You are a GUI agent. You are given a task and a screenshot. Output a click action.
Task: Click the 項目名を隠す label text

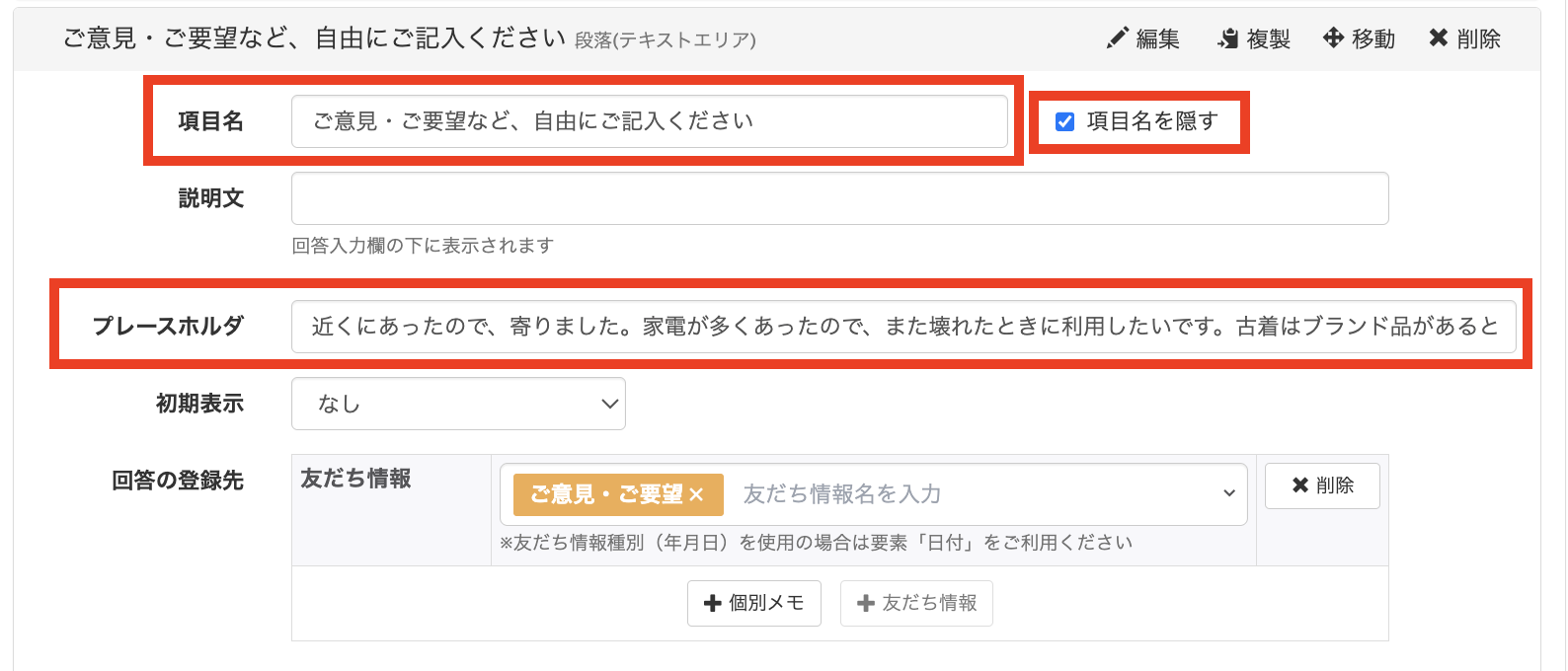click(x=1152, y=121)
